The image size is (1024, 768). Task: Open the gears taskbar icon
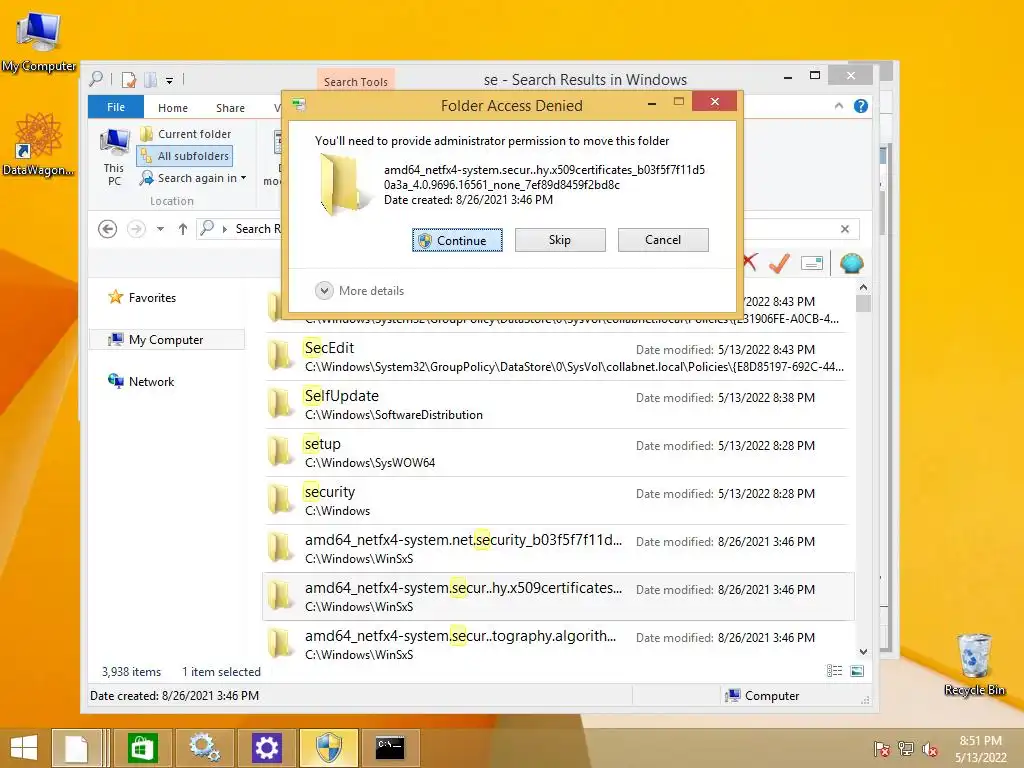(204, 748)
